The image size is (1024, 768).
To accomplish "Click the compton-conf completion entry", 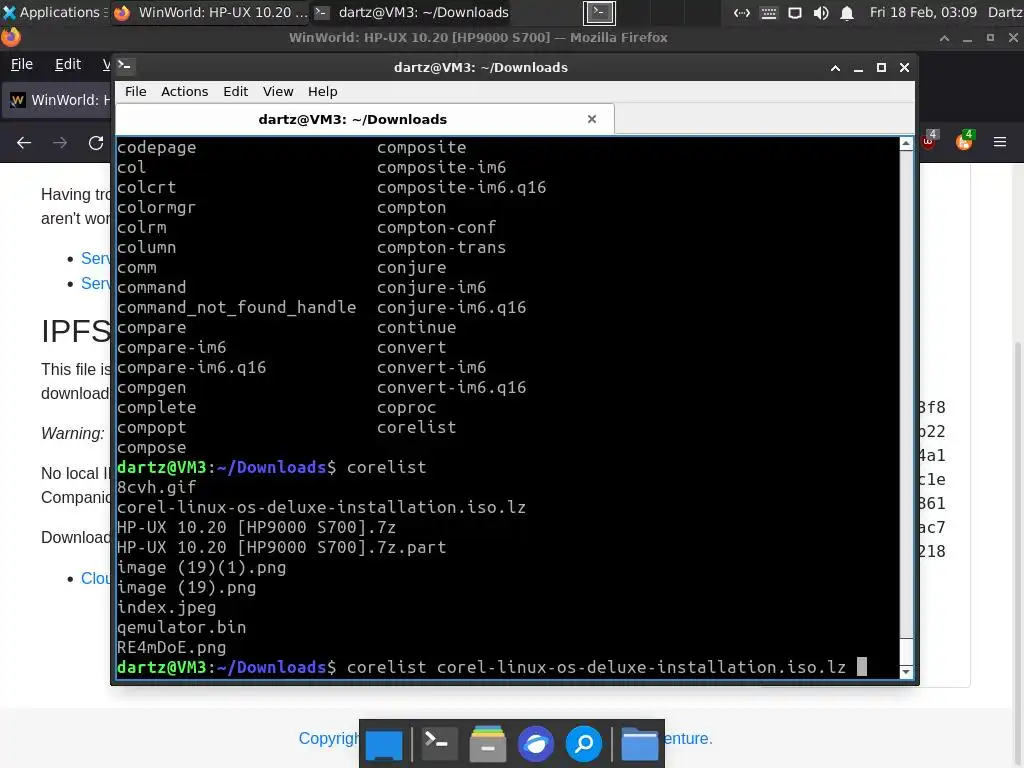I will click(436, 227).
